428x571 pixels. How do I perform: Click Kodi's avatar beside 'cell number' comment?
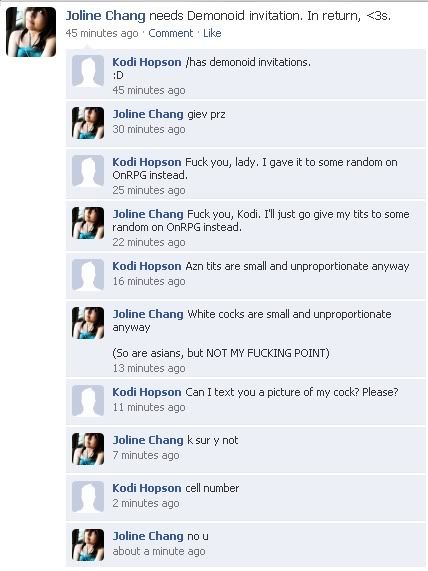pos(88,497)
